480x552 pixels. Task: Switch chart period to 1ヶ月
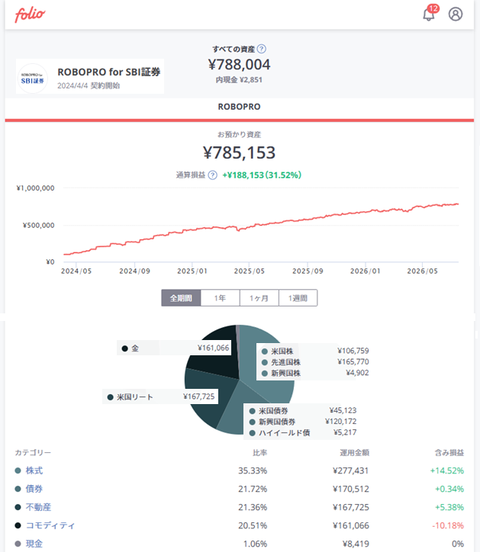click(x=259, y=298)
